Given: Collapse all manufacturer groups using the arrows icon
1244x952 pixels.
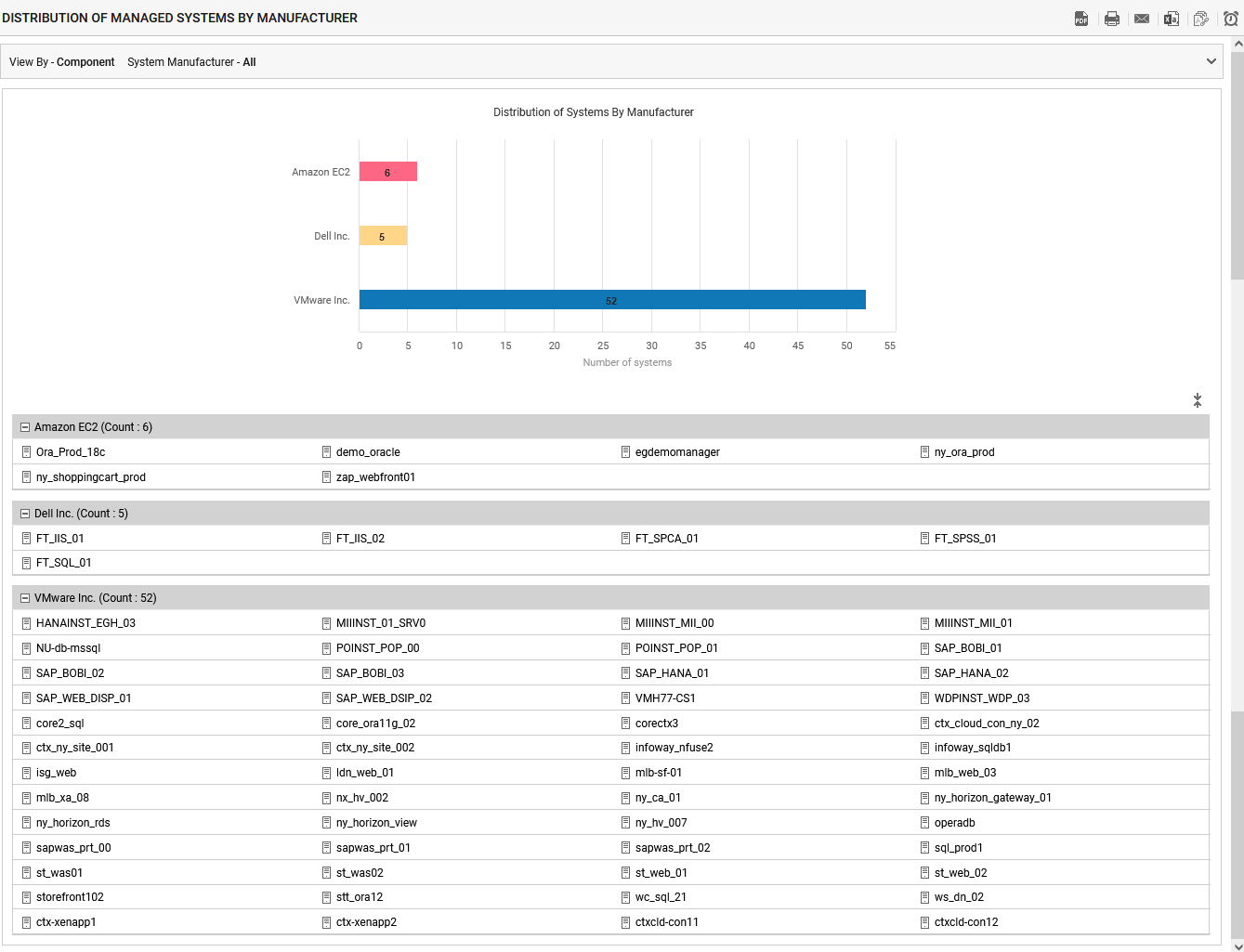Looking at the screenshot, I should [x=1198, y=400].
